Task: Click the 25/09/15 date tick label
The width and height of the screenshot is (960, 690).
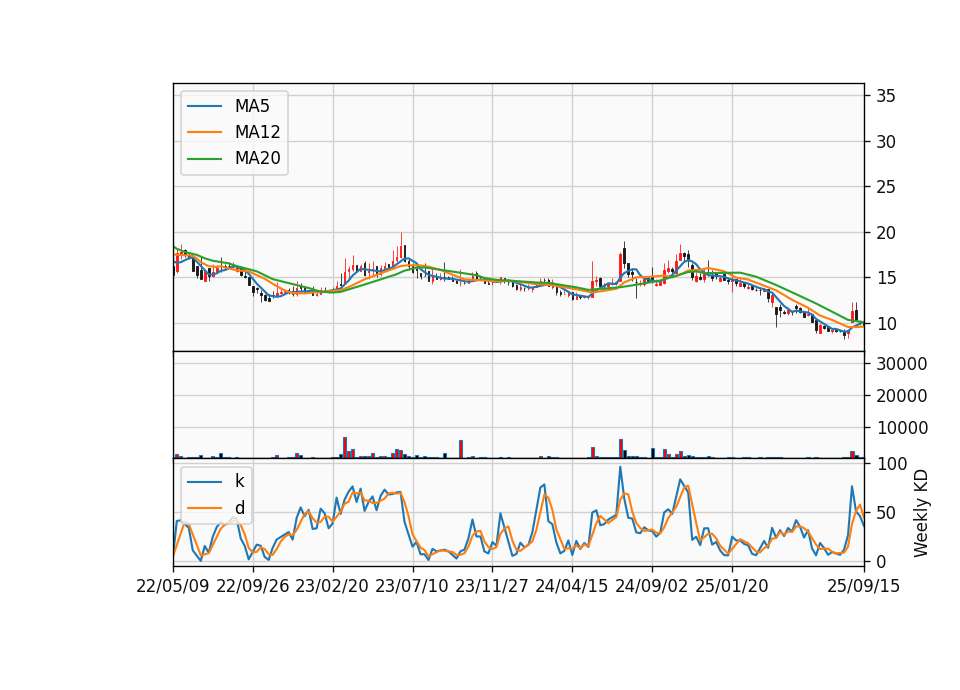Action: 864,586
